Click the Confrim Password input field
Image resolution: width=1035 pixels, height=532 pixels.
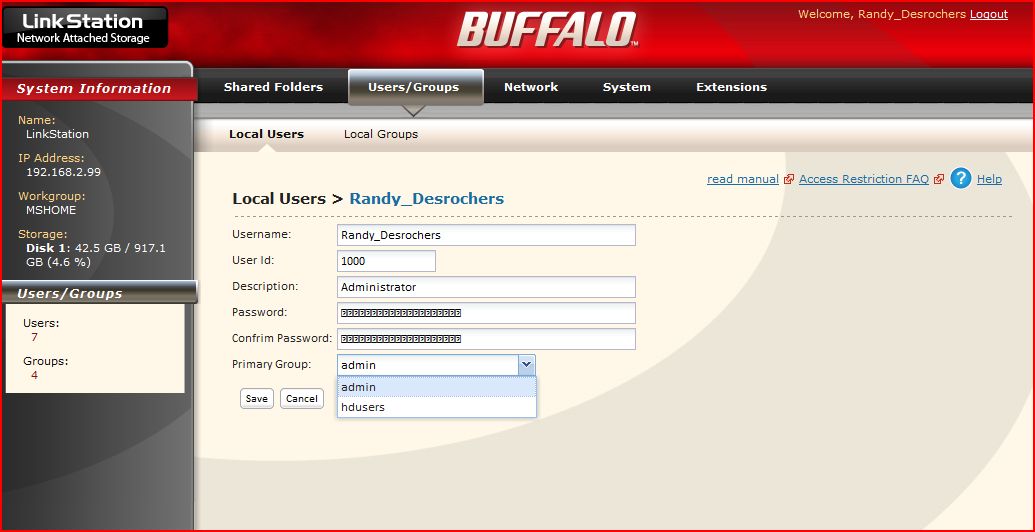[486, 339]
